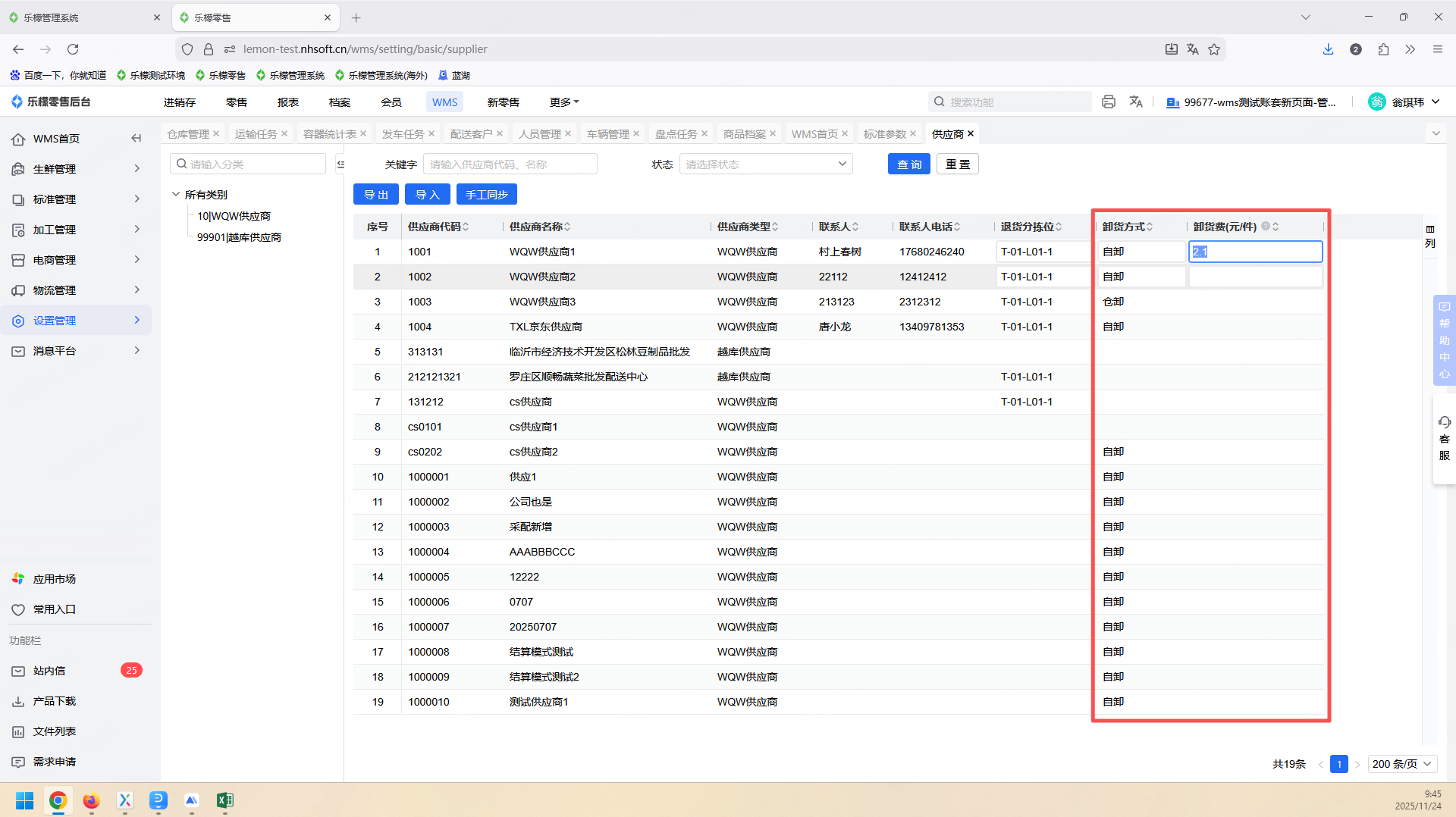Viewport: 1456px width, 817px height.
Task: Focus the category search field
Action: (x=248, y=164)
